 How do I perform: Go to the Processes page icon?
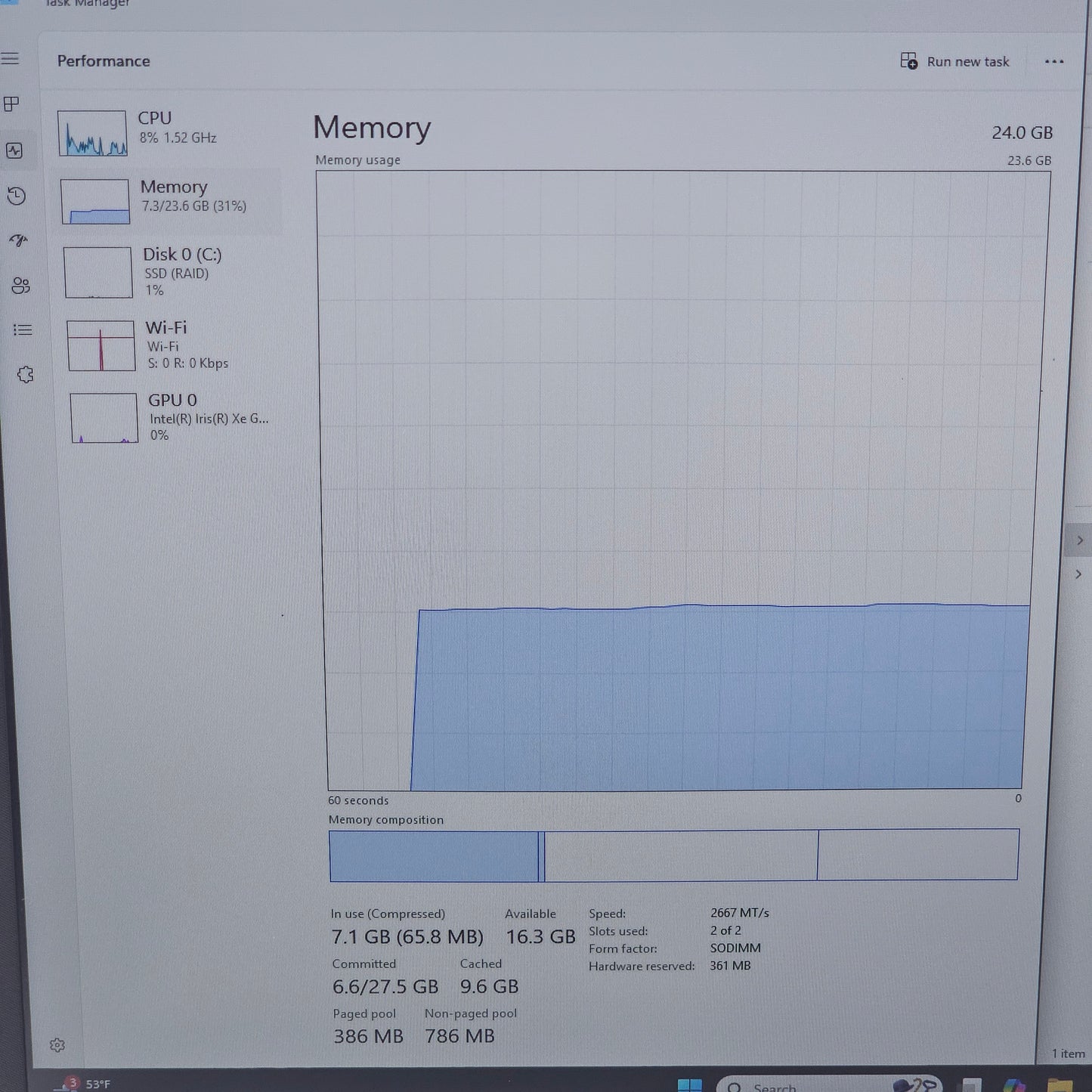click(x=12, y=104)
